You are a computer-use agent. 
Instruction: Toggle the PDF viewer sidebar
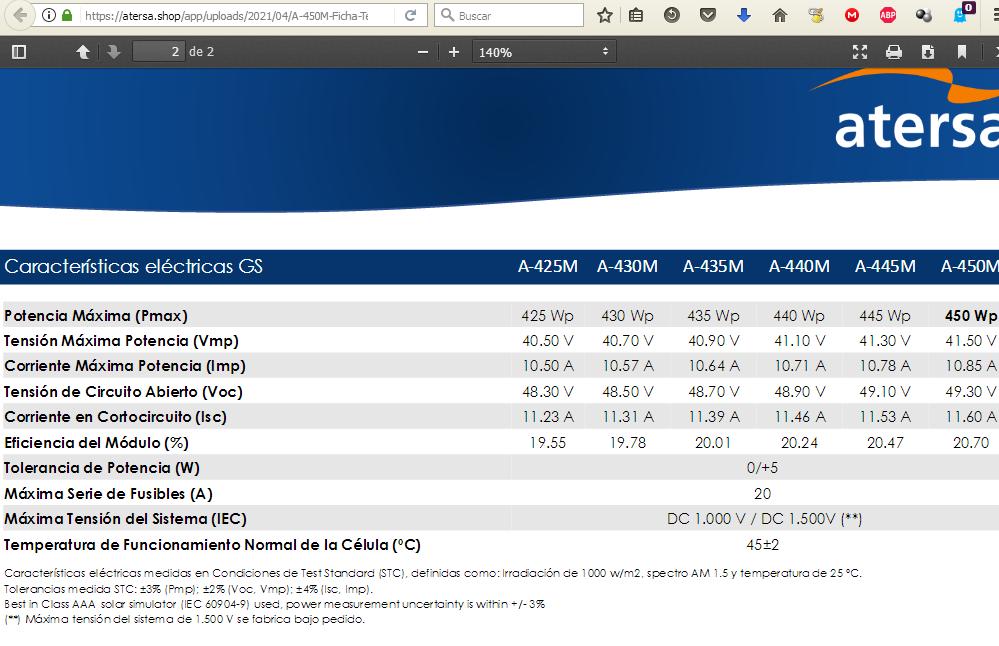point(19,52)
